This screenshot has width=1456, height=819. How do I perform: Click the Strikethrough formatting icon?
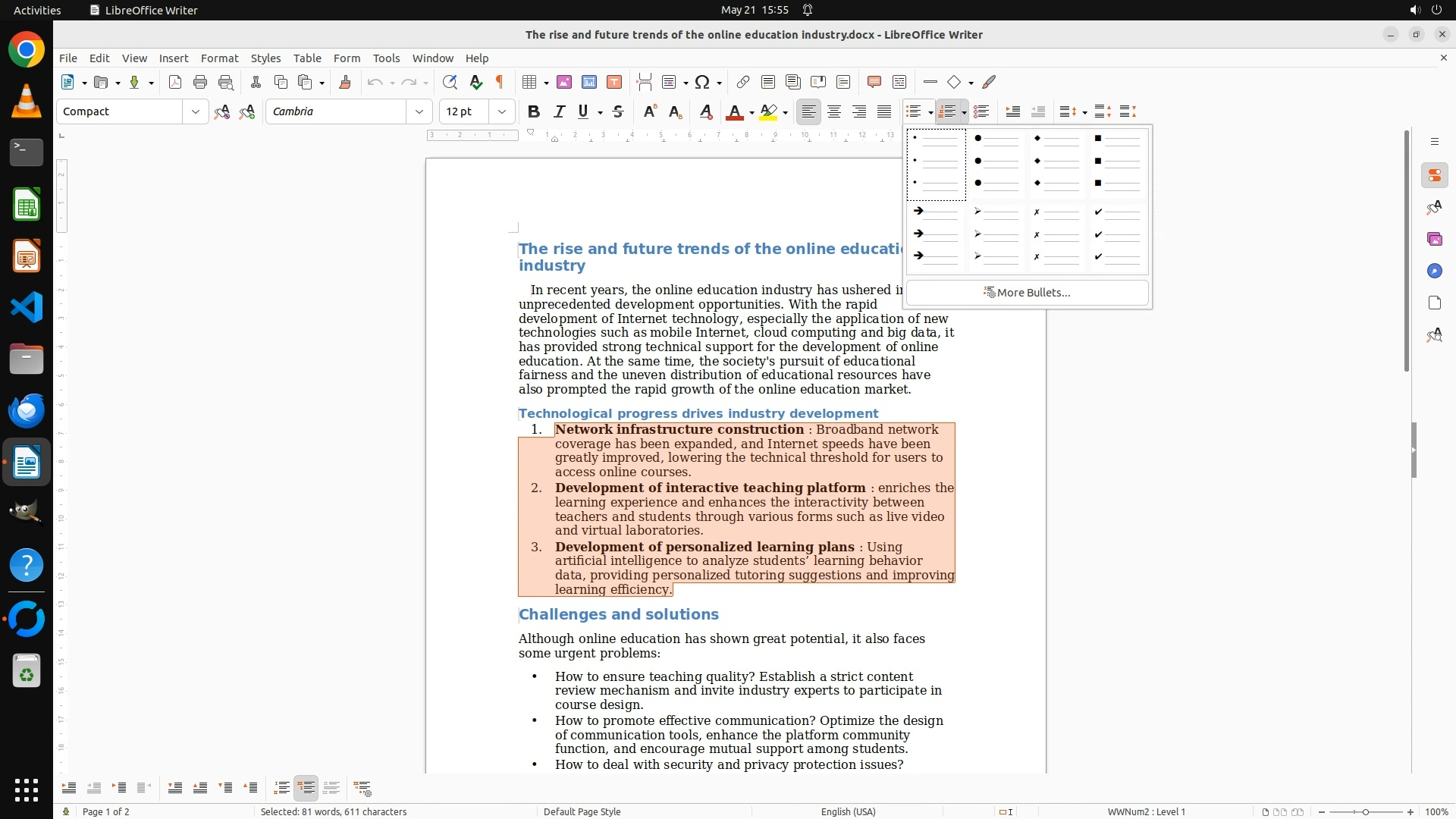pos(618,111)
